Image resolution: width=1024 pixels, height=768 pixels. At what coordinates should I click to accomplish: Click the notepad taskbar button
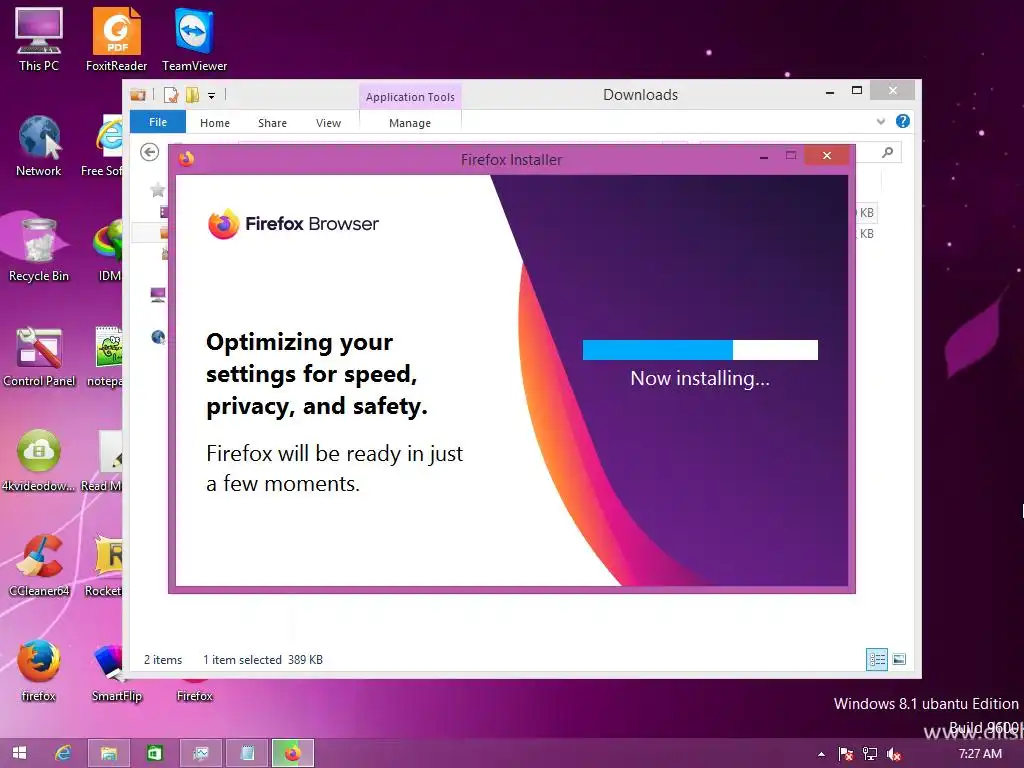coord(247,753)
